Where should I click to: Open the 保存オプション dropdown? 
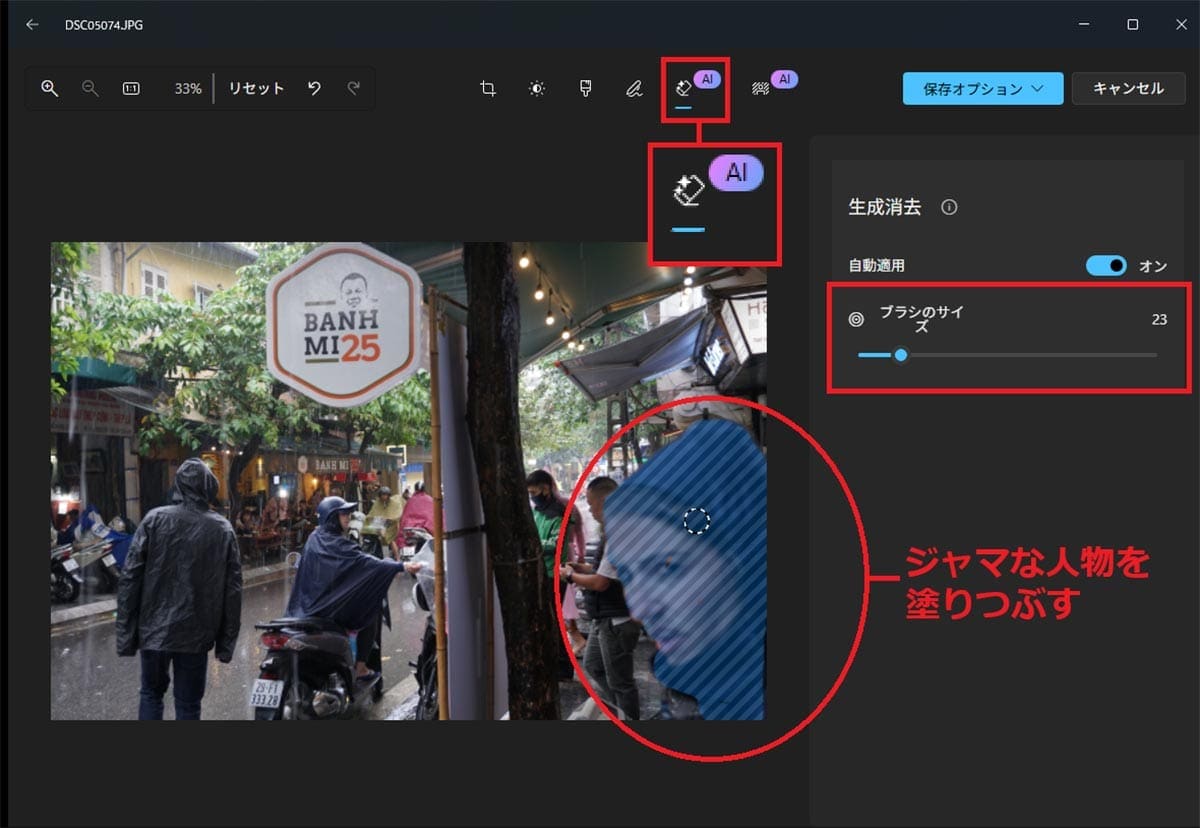[x=982, y=88]
